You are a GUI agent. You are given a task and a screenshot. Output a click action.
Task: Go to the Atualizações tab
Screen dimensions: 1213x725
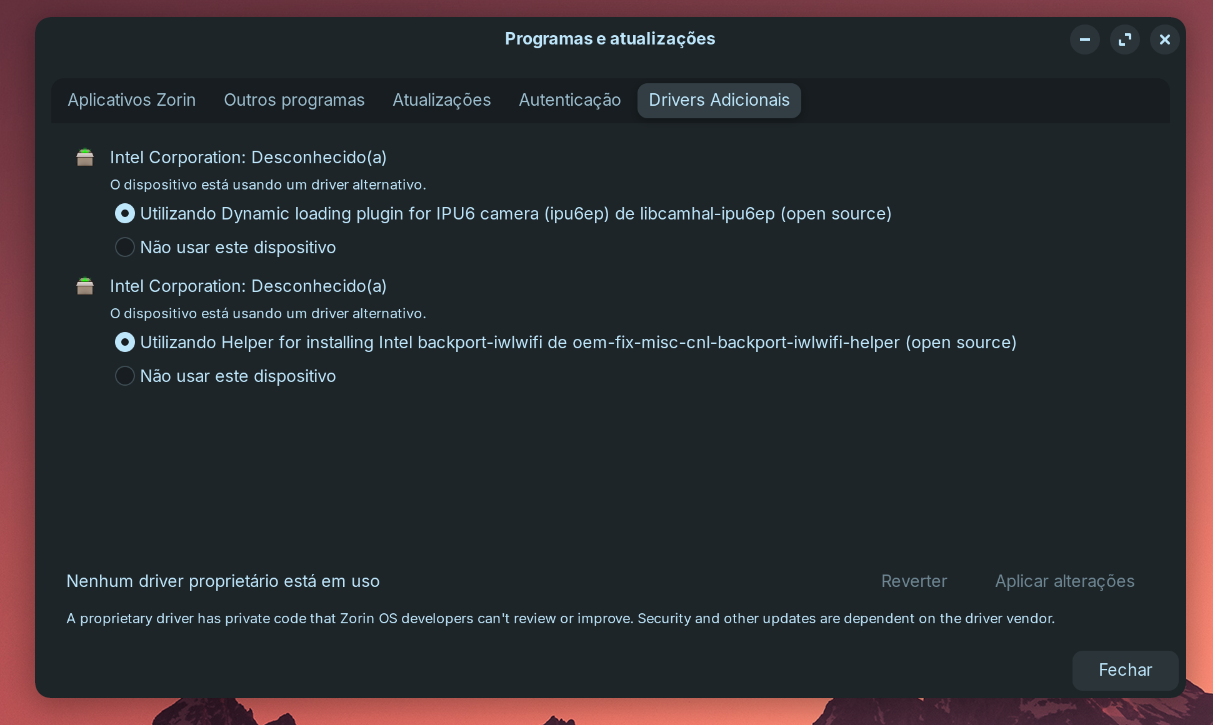pyautogui.click(x=442, y=100)
